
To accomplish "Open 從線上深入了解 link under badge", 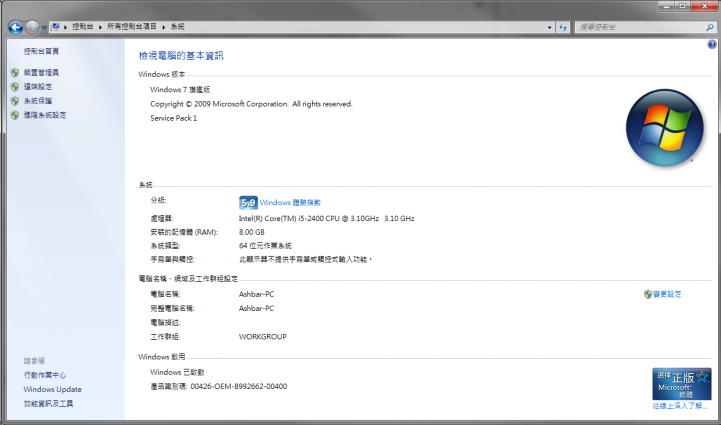I will (x=680, y=406).
